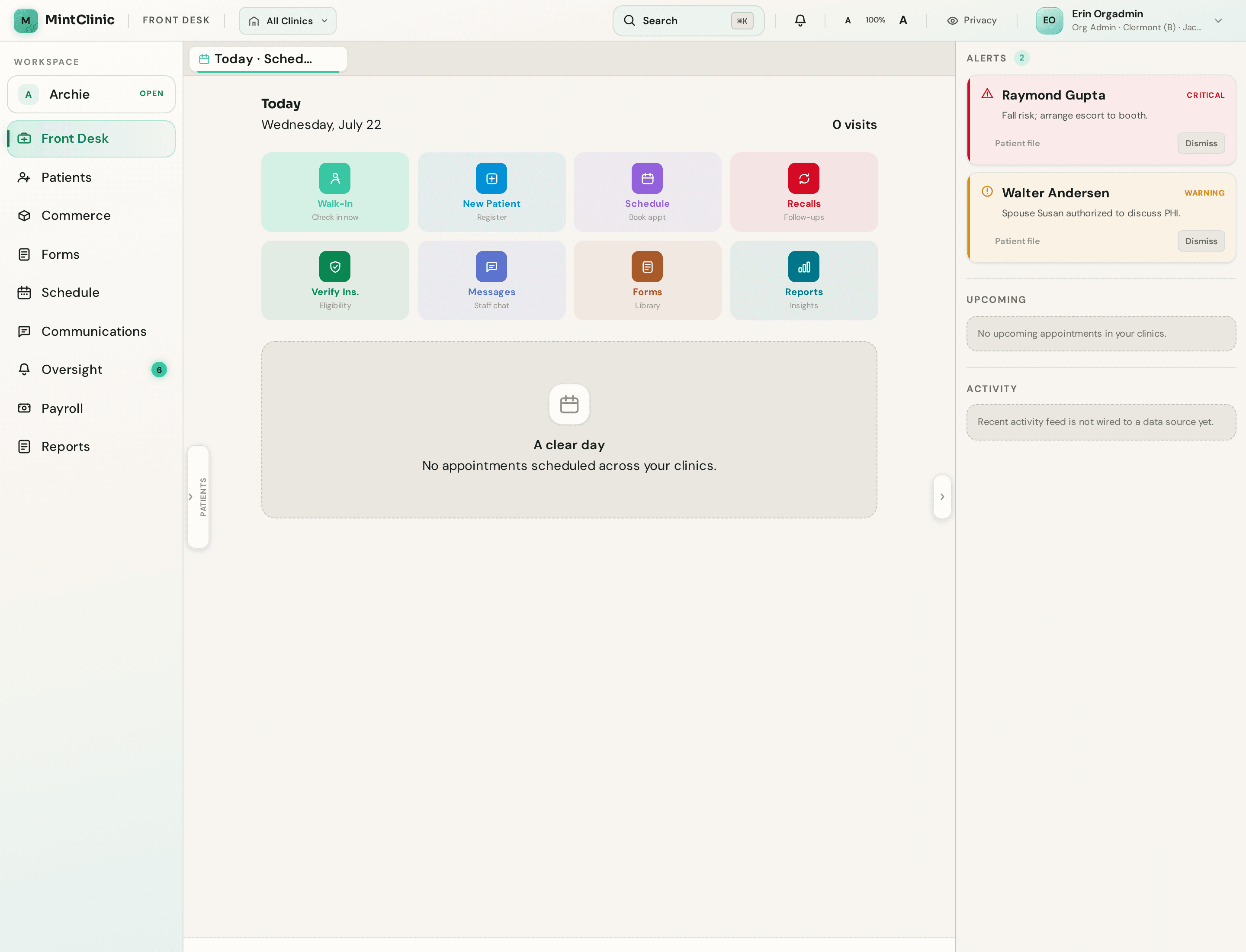Click the 0 visits text
The image size is (1246, 952).
coord(854,125)
